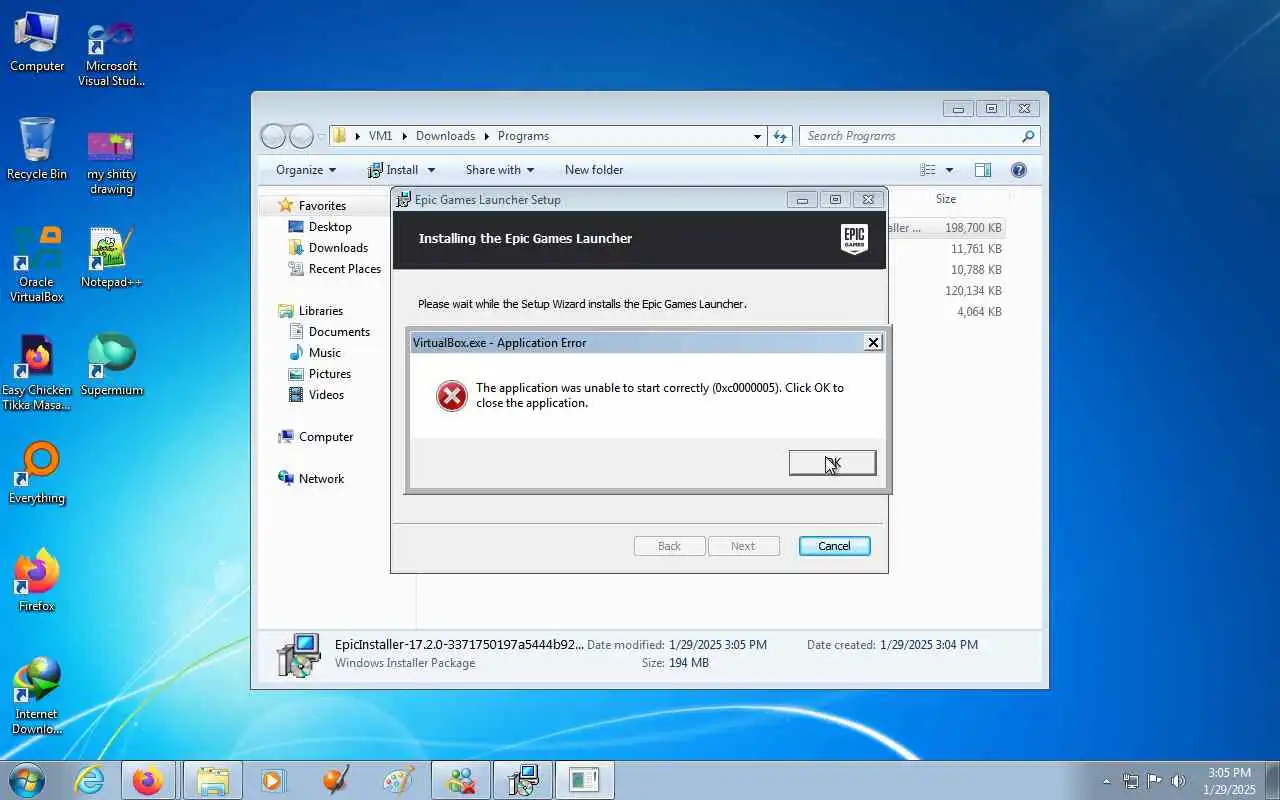
Task: Click the refresh button beside address bar
Action: click(780, 136)
